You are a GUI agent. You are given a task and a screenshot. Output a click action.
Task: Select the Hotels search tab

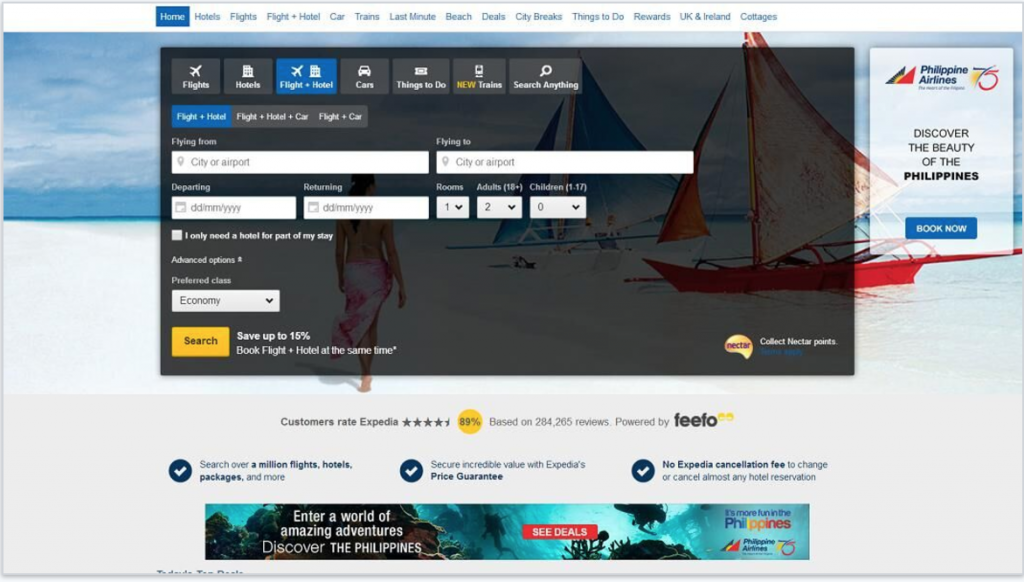pyautogui.click(x=248, y=76)
